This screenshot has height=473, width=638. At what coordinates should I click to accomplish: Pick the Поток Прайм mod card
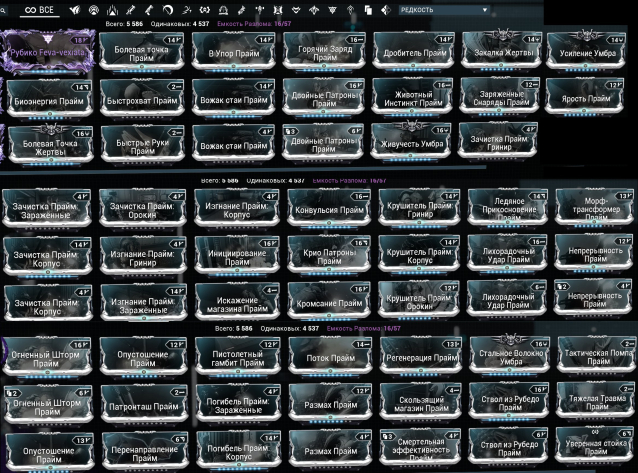330,356
